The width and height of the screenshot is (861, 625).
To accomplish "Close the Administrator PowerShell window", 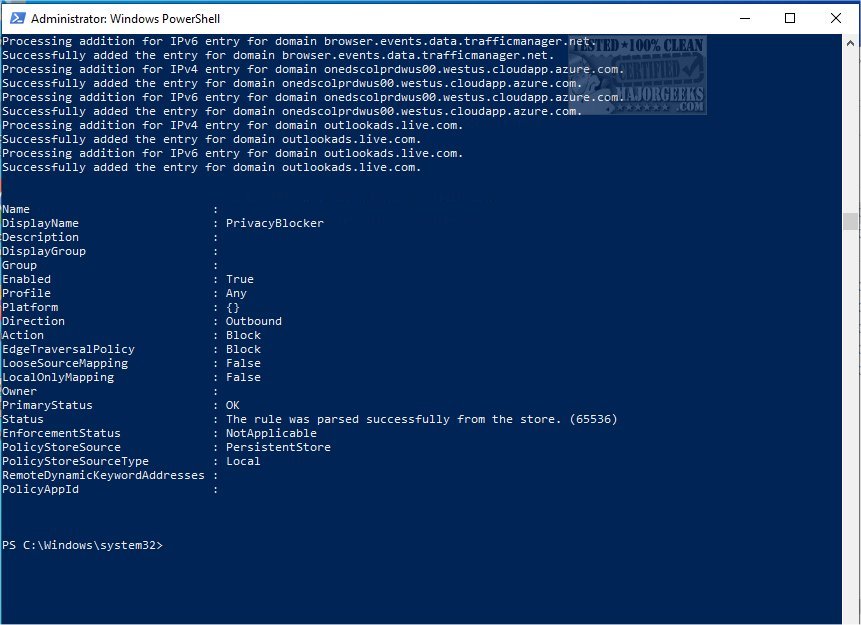I will point(836,18).
